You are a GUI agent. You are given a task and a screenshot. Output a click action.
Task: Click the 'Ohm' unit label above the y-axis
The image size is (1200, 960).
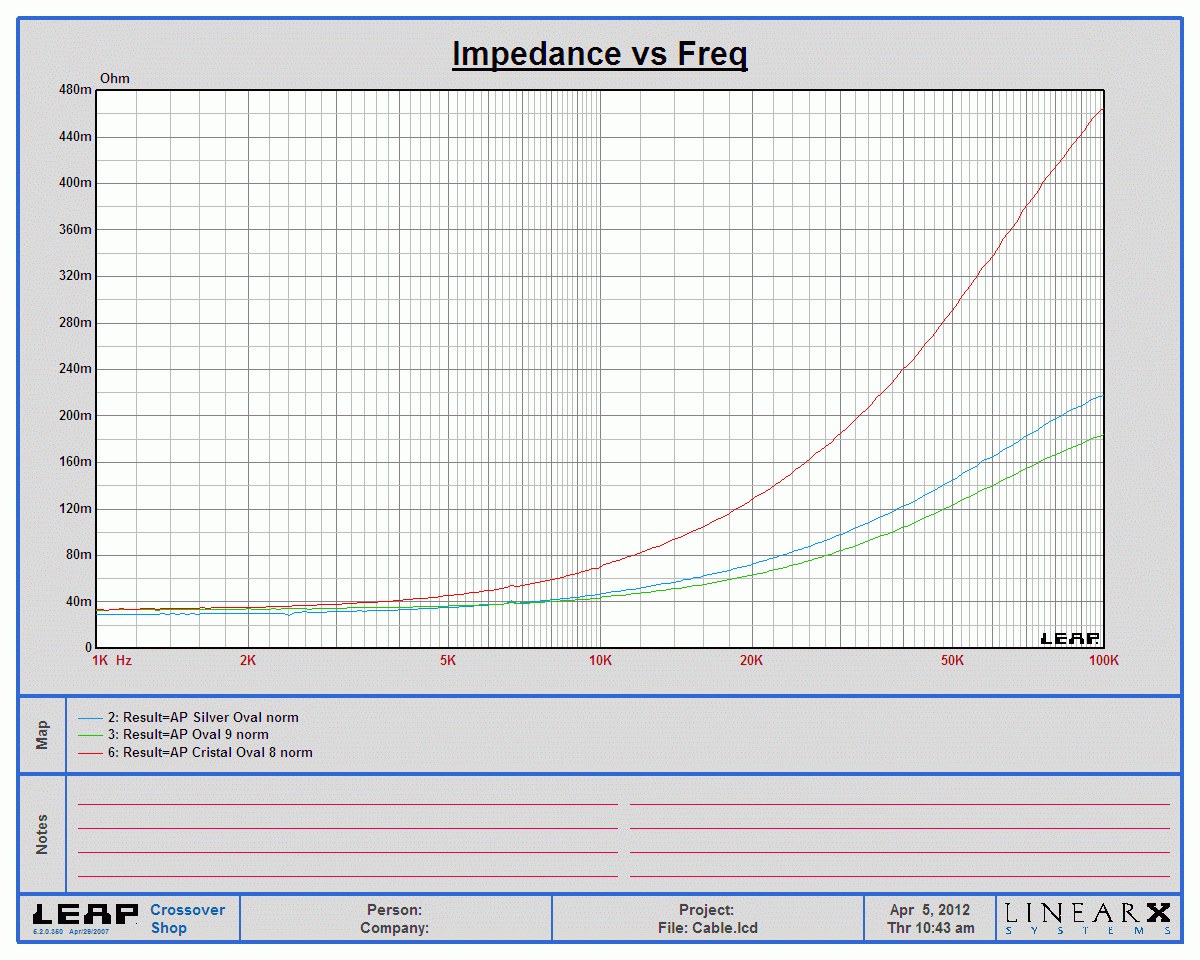114,78
